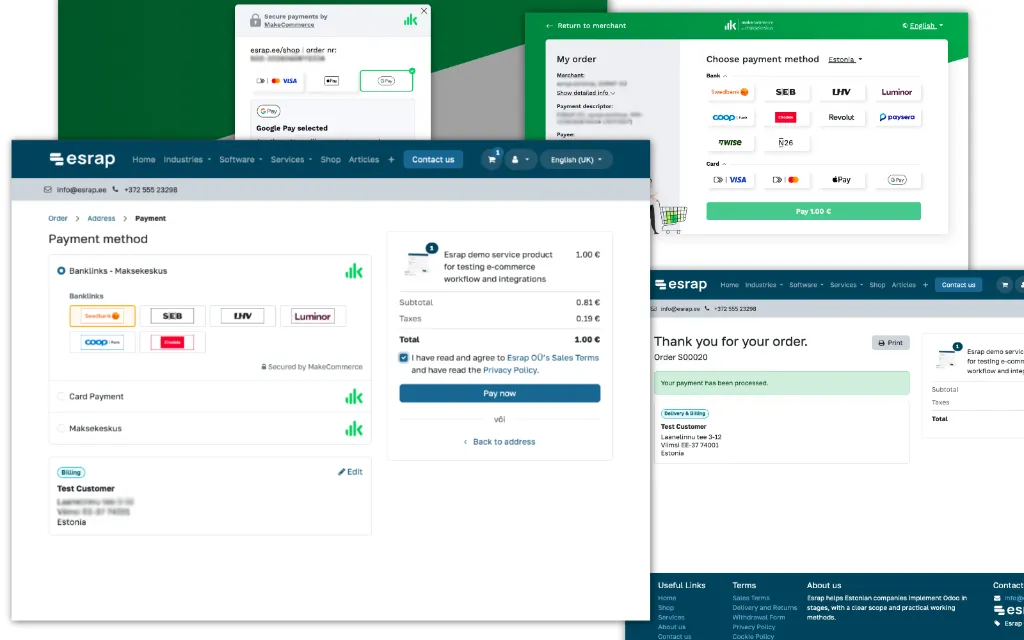Select Apple Pay in Secure payments popup
Viewport: 1024px width, 640px height.
click(332, 81)
